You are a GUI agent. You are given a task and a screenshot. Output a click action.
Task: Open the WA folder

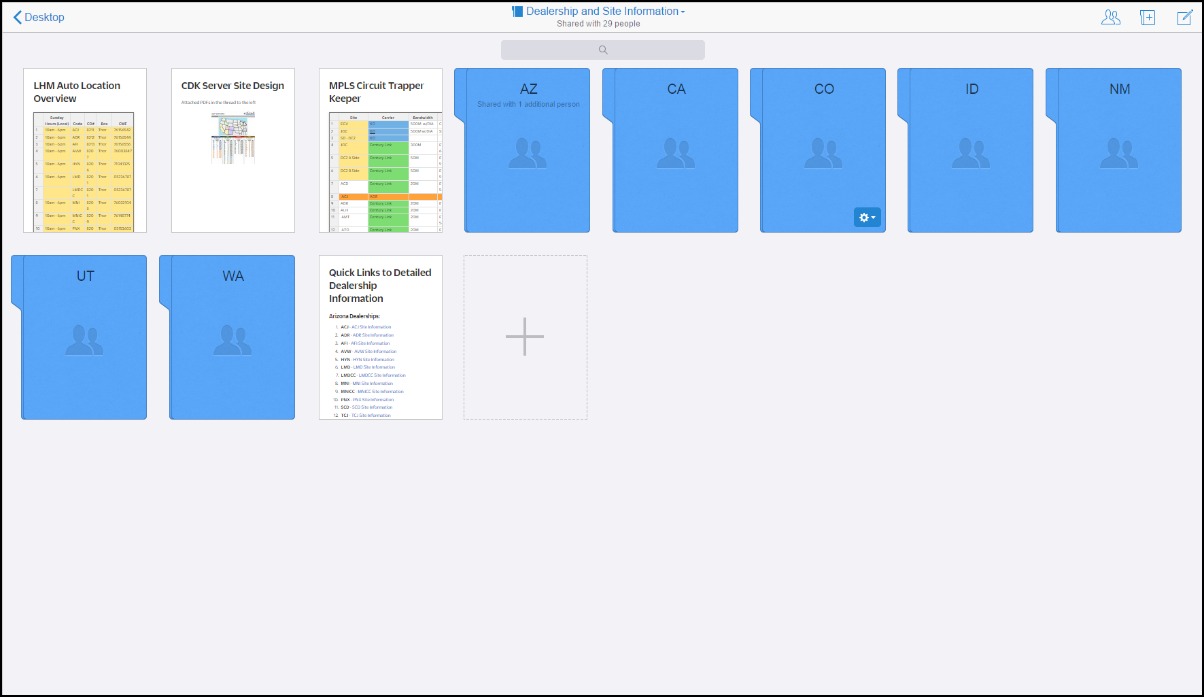click(232, 337)
